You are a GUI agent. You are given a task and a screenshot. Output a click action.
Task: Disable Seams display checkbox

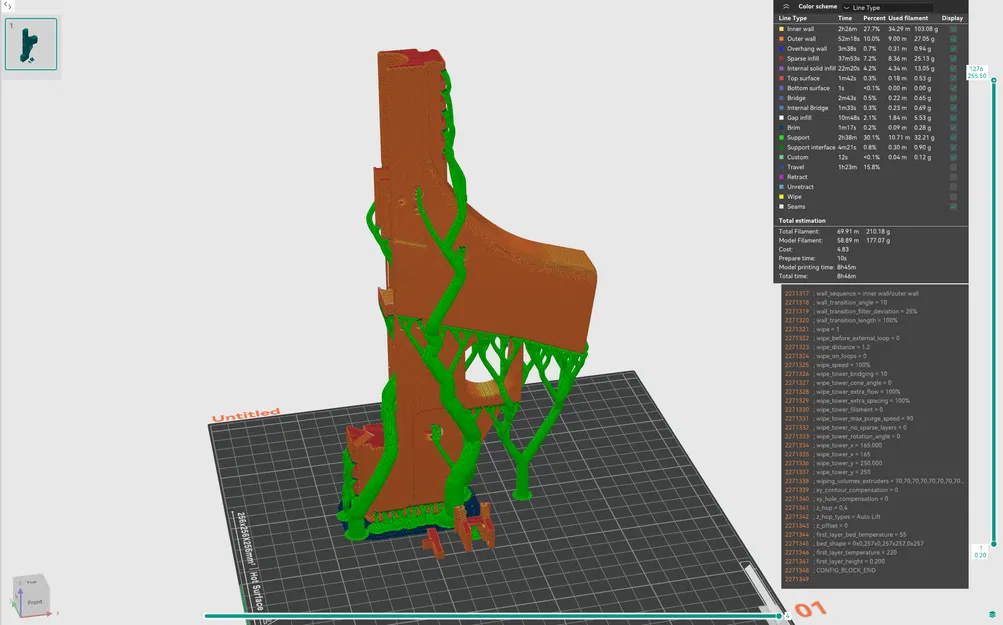pos(953,207)
